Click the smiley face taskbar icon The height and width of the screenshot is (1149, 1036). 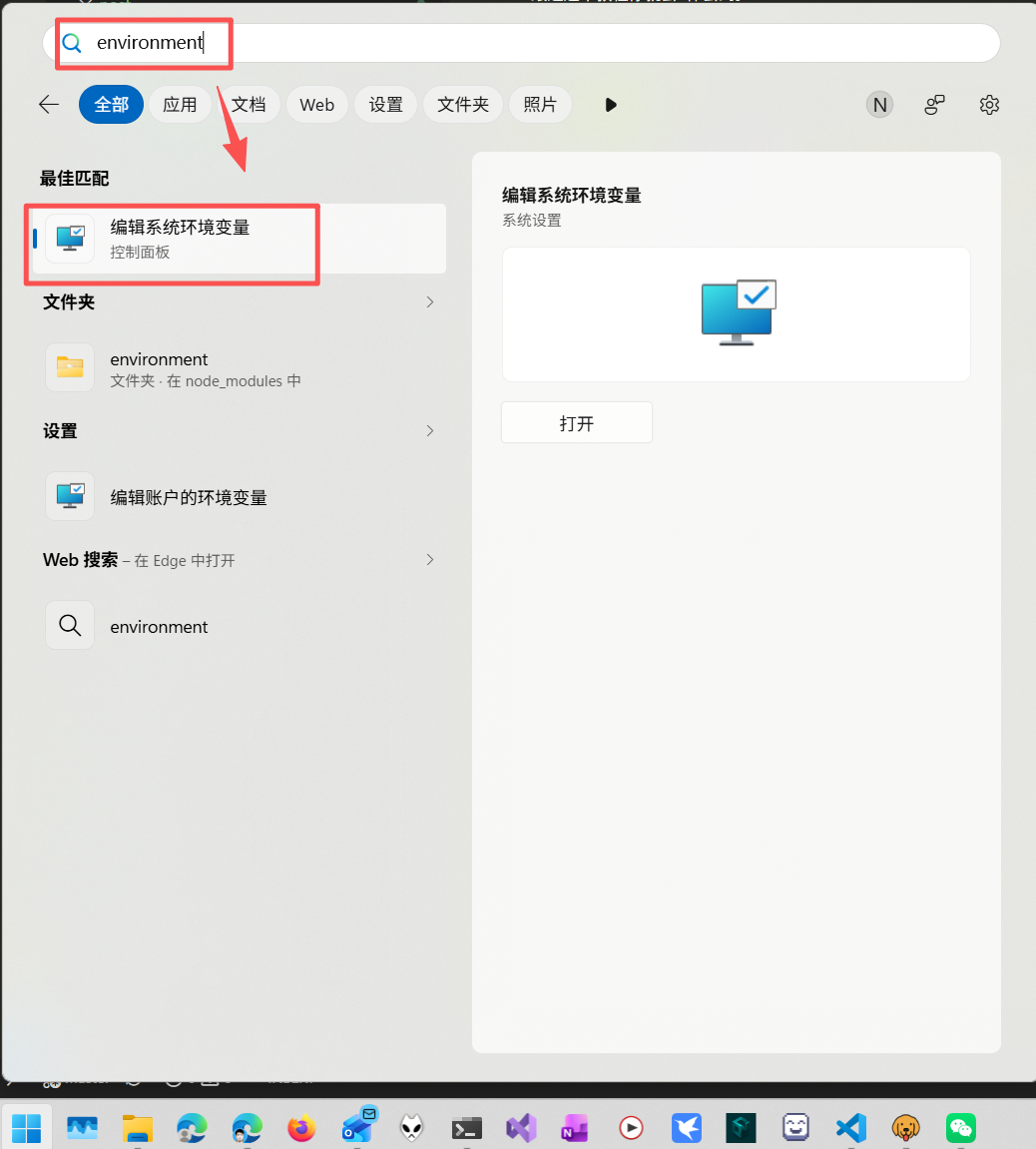pyautogui.click(x=795, y=1128)
